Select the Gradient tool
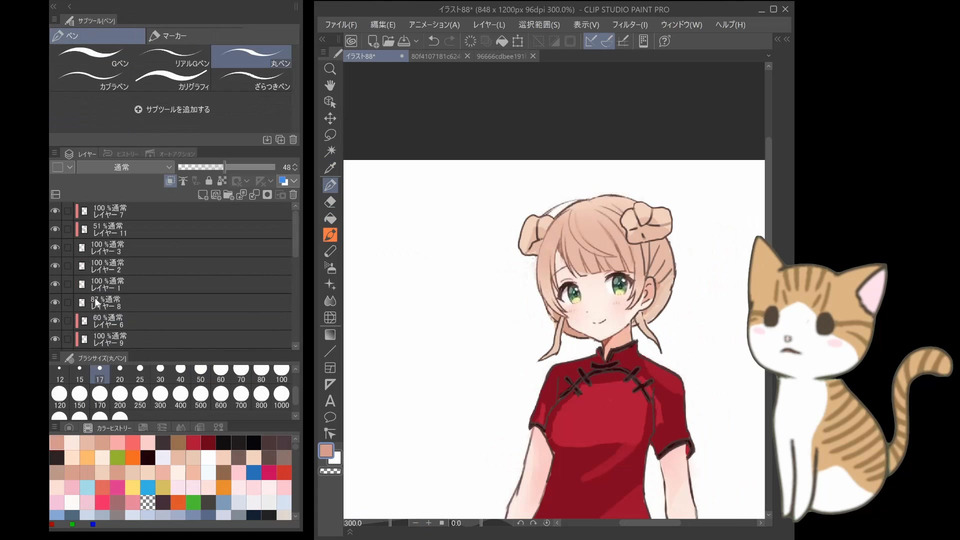The width and height of the screenshot is (960, 540). 330,334
